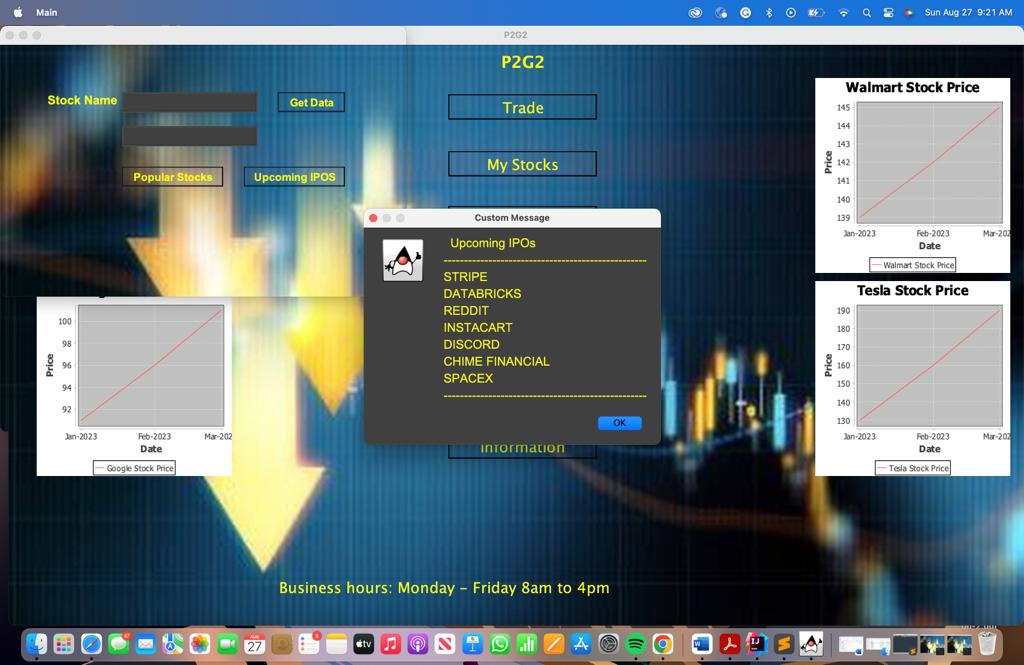The width and height of the screenshot is (1024, 665).
Task: Select DISCORD in the IPO list
Action: (x=471, y=345)
